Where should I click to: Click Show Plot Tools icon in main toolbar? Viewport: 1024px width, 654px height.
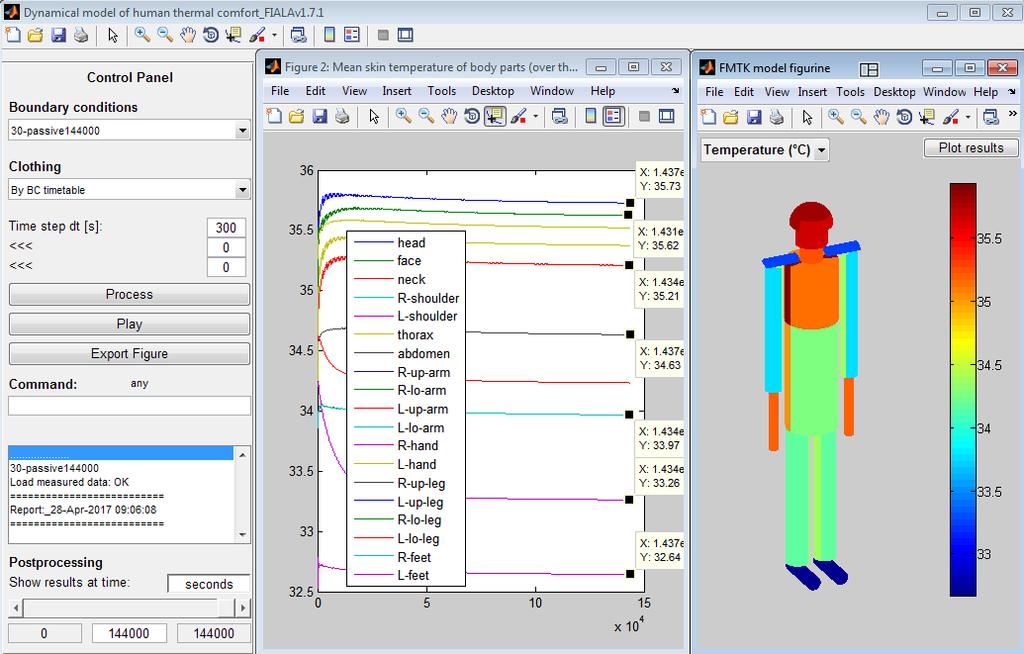coord(406,35)
